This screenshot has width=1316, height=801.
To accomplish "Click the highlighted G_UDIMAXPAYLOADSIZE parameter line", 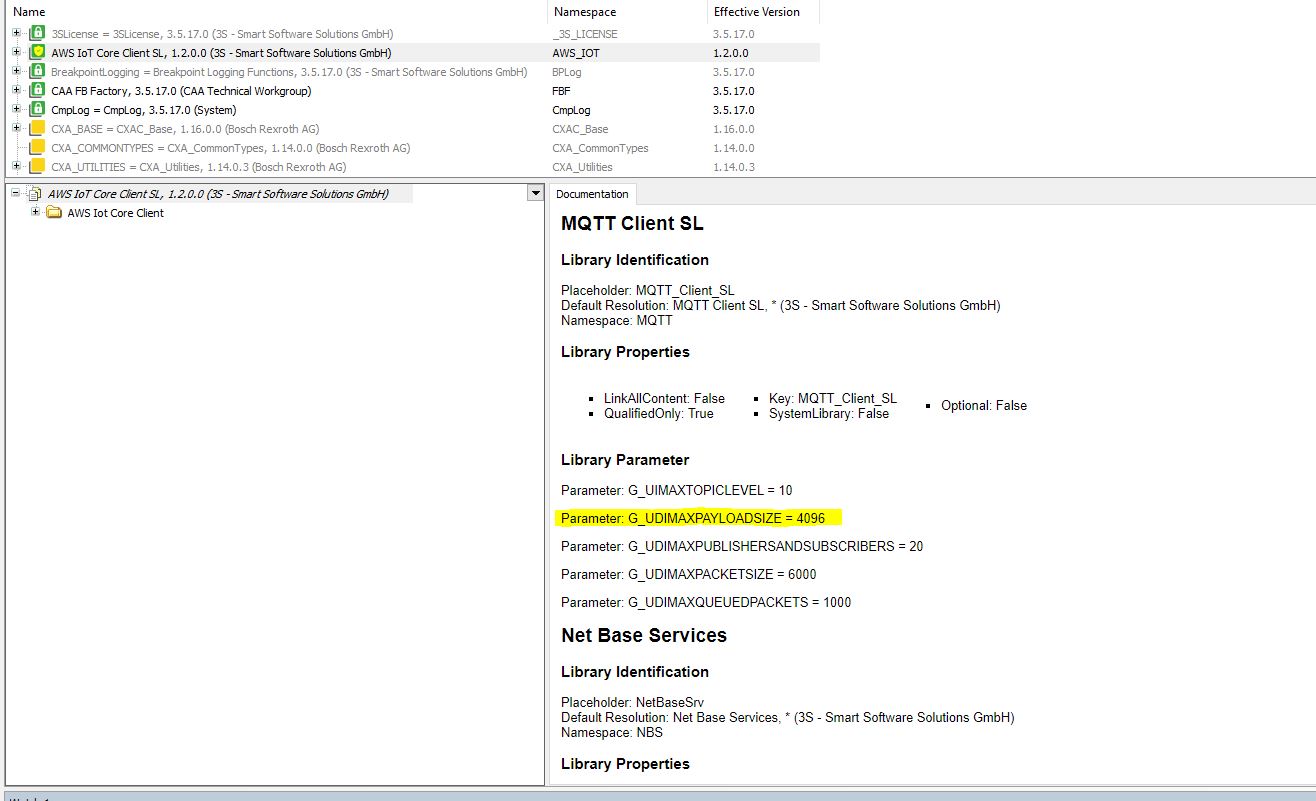I will click(700, 518).
